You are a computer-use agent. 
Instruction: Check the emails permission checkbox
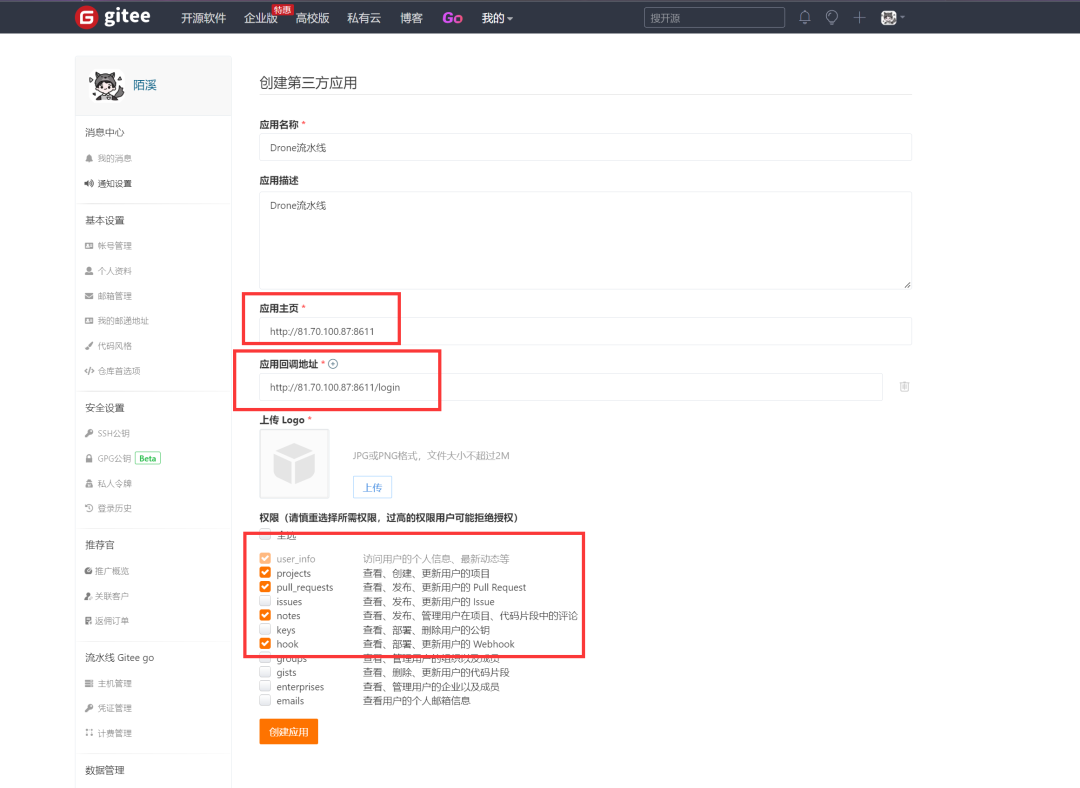point(265,700)
